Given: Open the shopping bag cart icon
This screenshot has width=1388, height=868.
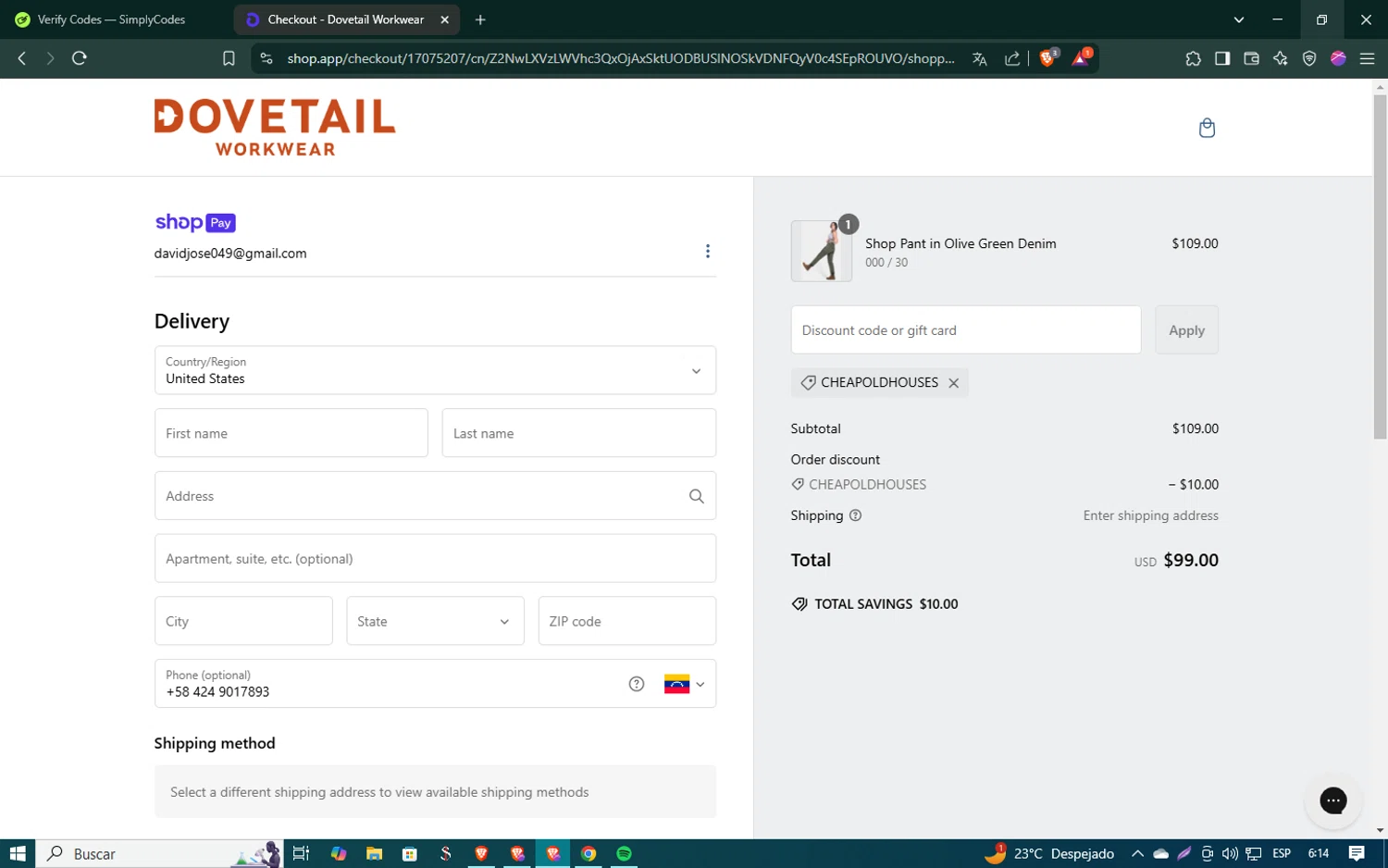Looking at the screenshot, I should pyautogui.click(x=1207, y=128).
